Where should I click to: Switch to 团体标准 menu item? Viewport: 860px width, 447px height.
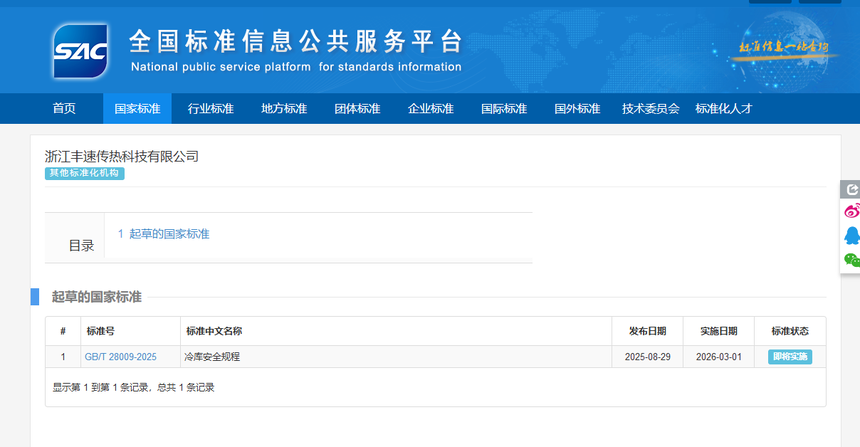[357, 109]
